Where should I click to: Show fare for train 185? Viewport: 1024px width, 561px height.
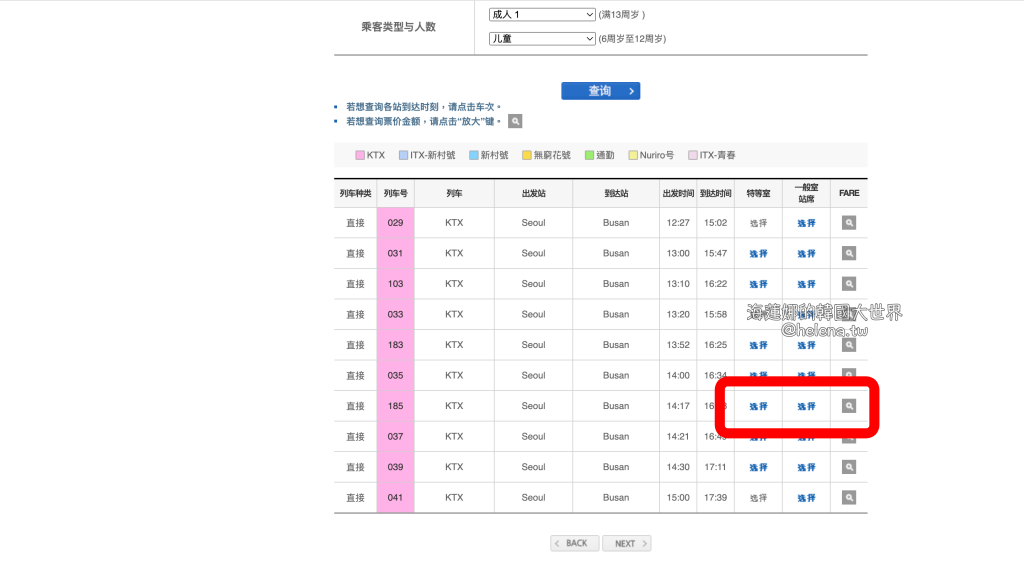849,406
